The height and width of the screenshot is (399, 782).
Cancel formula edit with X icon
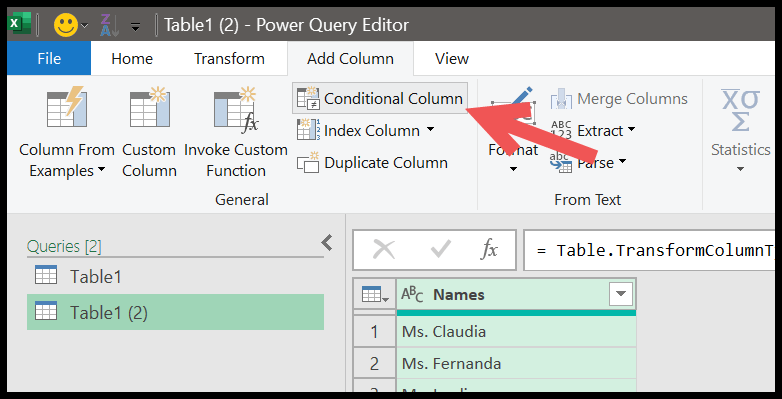coord(384,249)
